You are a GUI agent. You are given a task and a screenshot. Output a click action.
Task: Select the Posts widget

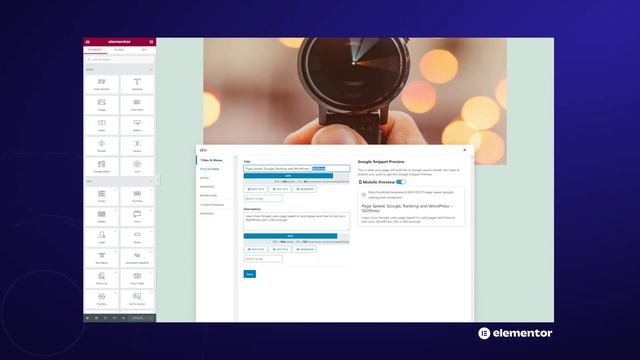[102, 196]
